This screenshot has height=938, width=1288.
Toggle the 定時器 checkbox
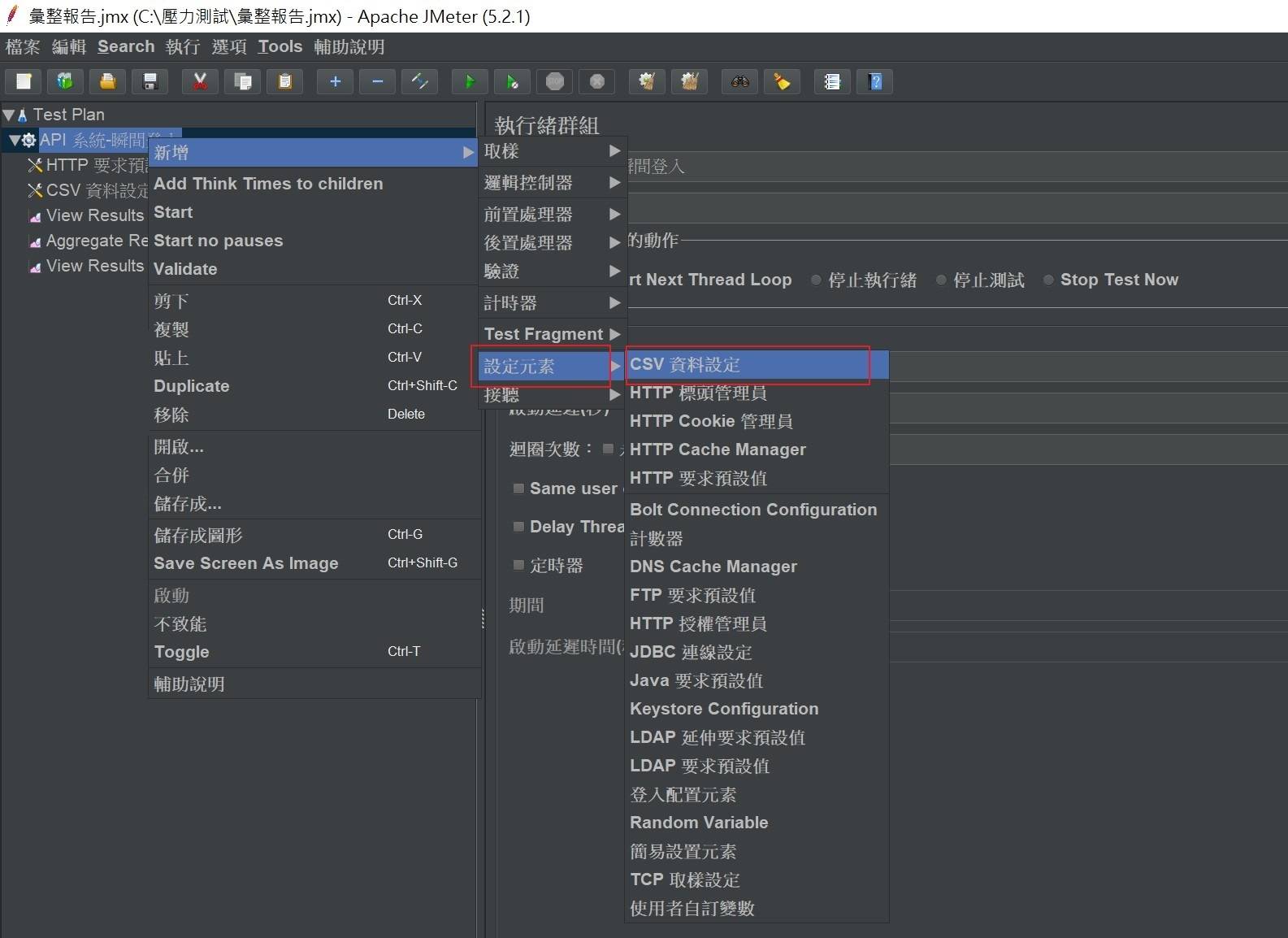coord(518,565)
